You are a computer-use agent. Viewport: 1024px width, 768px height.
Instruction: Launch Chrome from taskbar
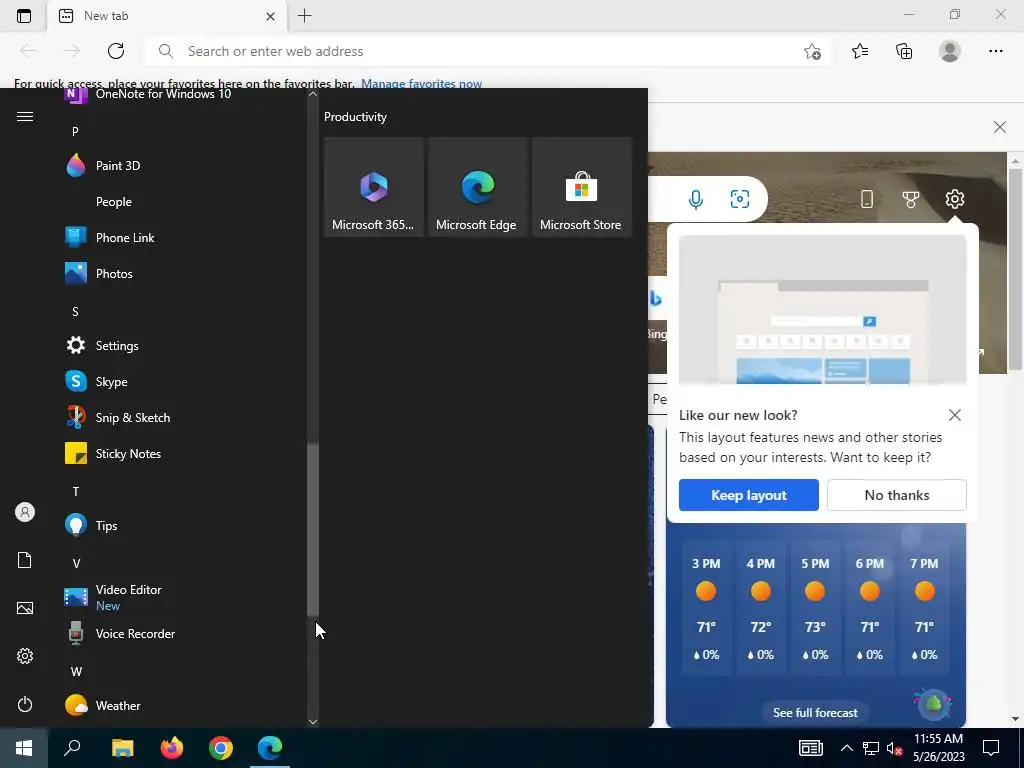point(221,748)
